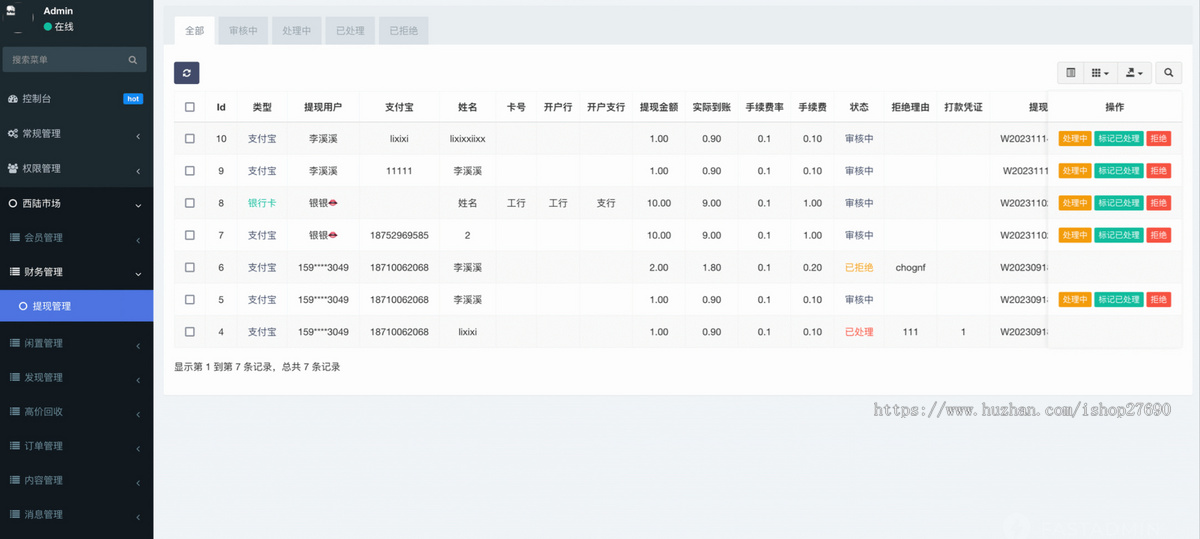Click the 闲置管理 list icon
Viewport: 1200px width, 539px height.
point(15,343)
